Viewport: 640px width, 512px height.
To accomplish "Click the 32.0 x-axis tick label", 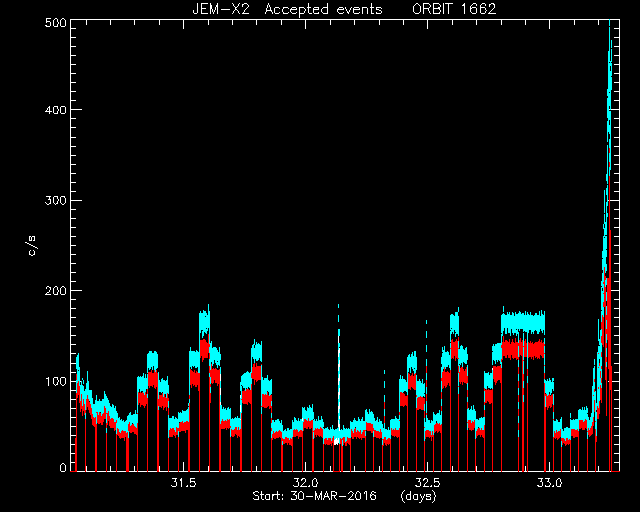I will (x=305, y=483).
